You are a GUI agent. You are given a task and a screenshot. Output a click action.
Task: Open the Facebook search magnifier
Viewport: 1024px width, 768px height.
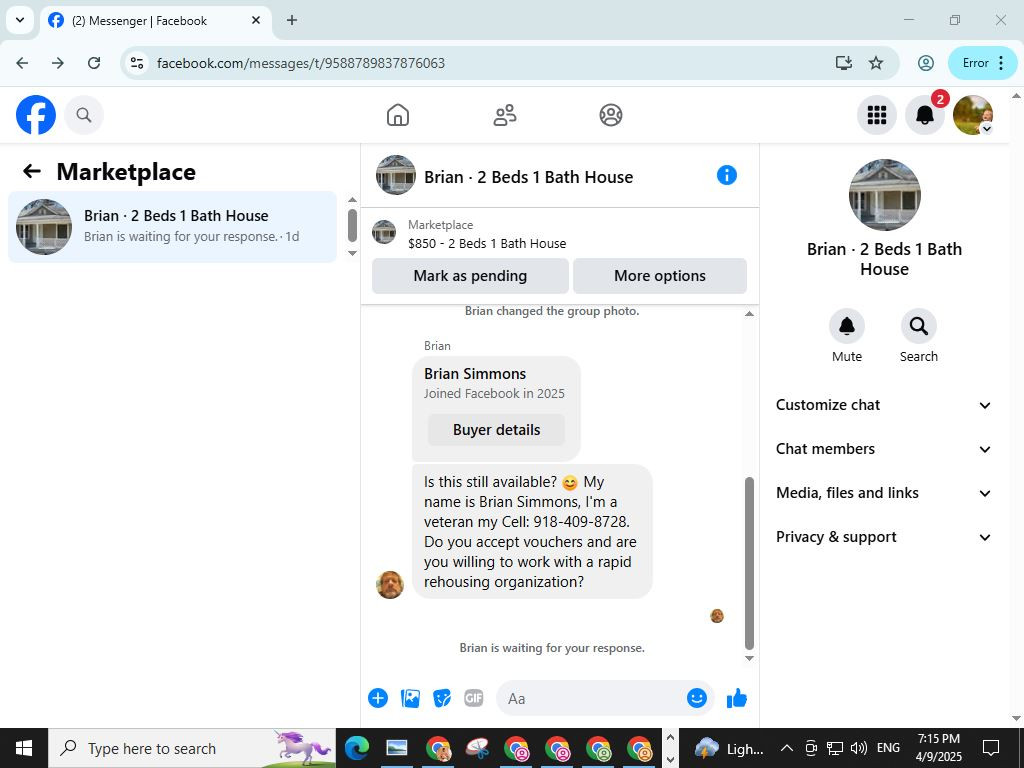(84, 115)
